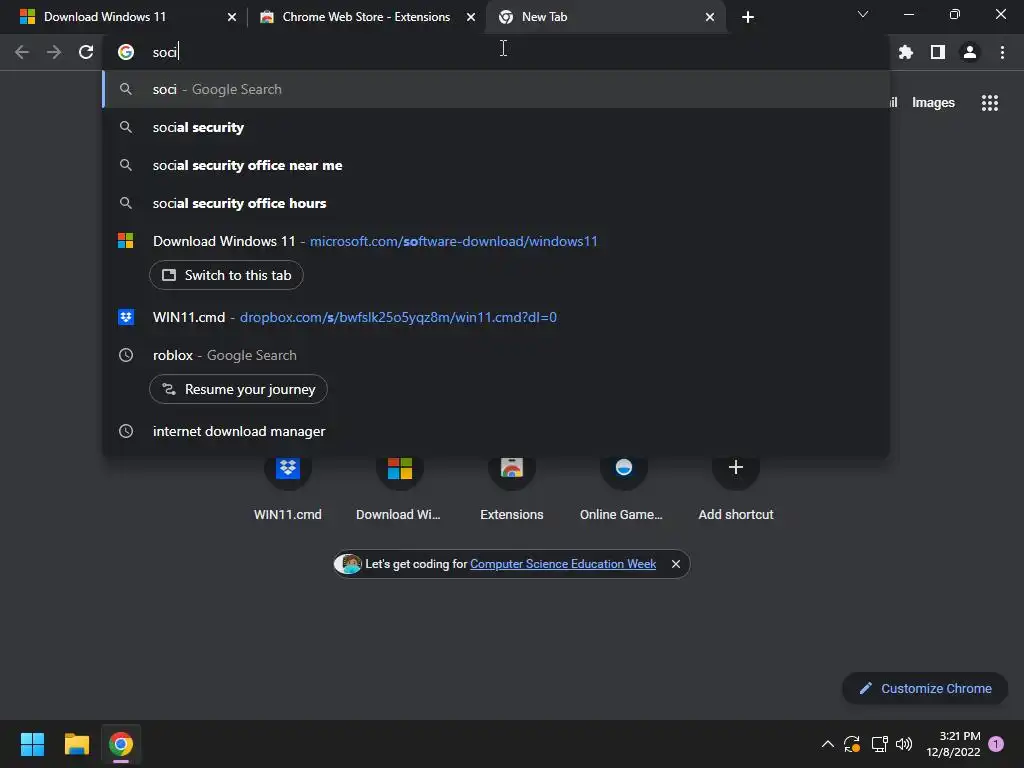Open the WIN11.cmd shortcut tile
The width and height of the screenshot is (1024, 768).
[x=287, y=487]
